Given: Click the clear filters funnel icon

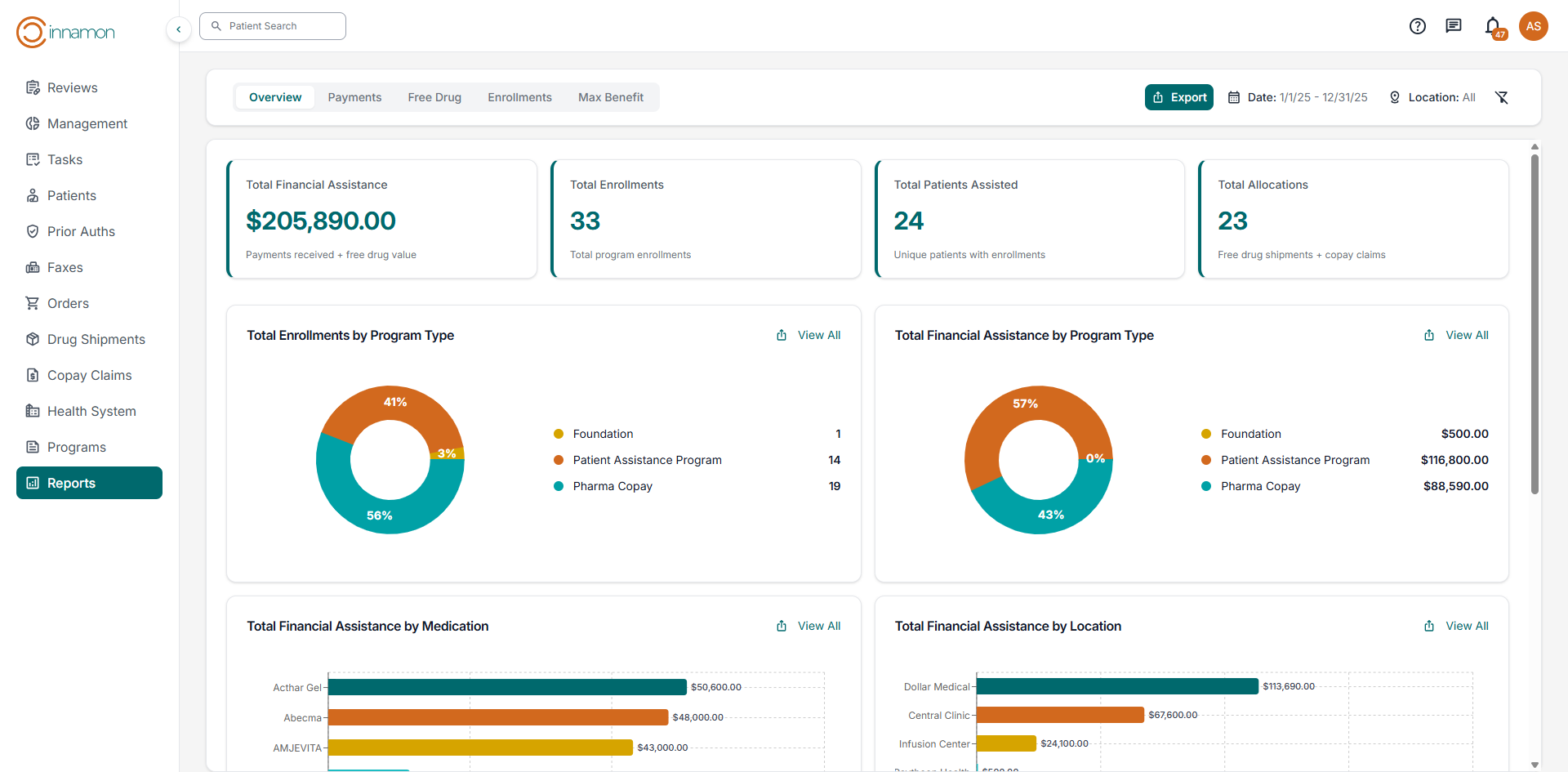Looking at the screenshot, I should 1501,97.
